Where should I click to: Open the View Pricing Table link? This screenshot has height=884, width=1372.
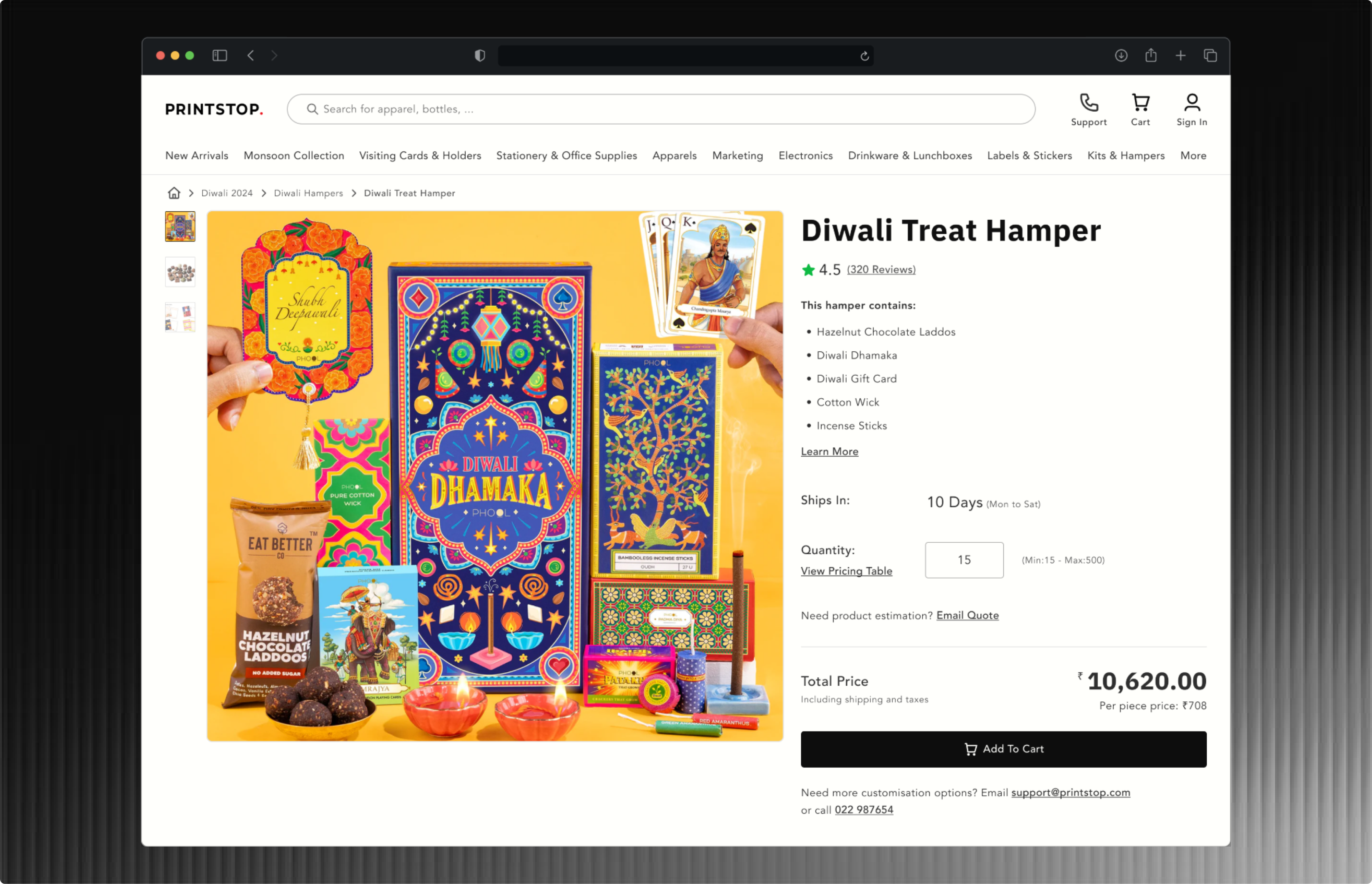846,571
